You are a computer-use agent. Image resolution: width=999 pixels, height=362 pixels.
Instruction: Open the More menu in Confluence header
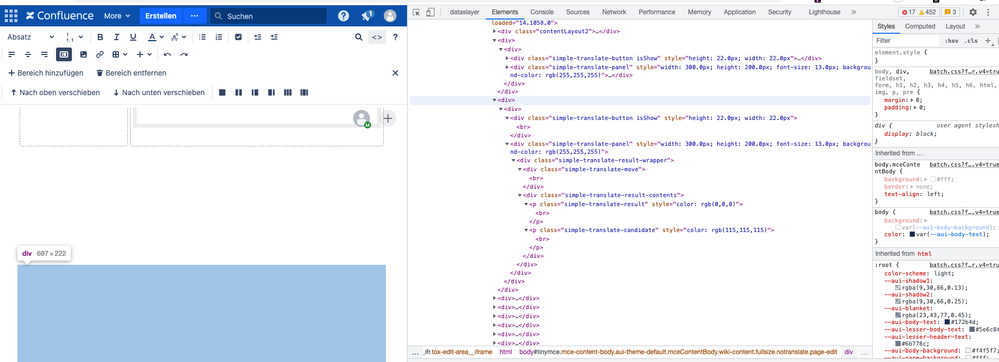pyautogui.click(x=117, y=16)
